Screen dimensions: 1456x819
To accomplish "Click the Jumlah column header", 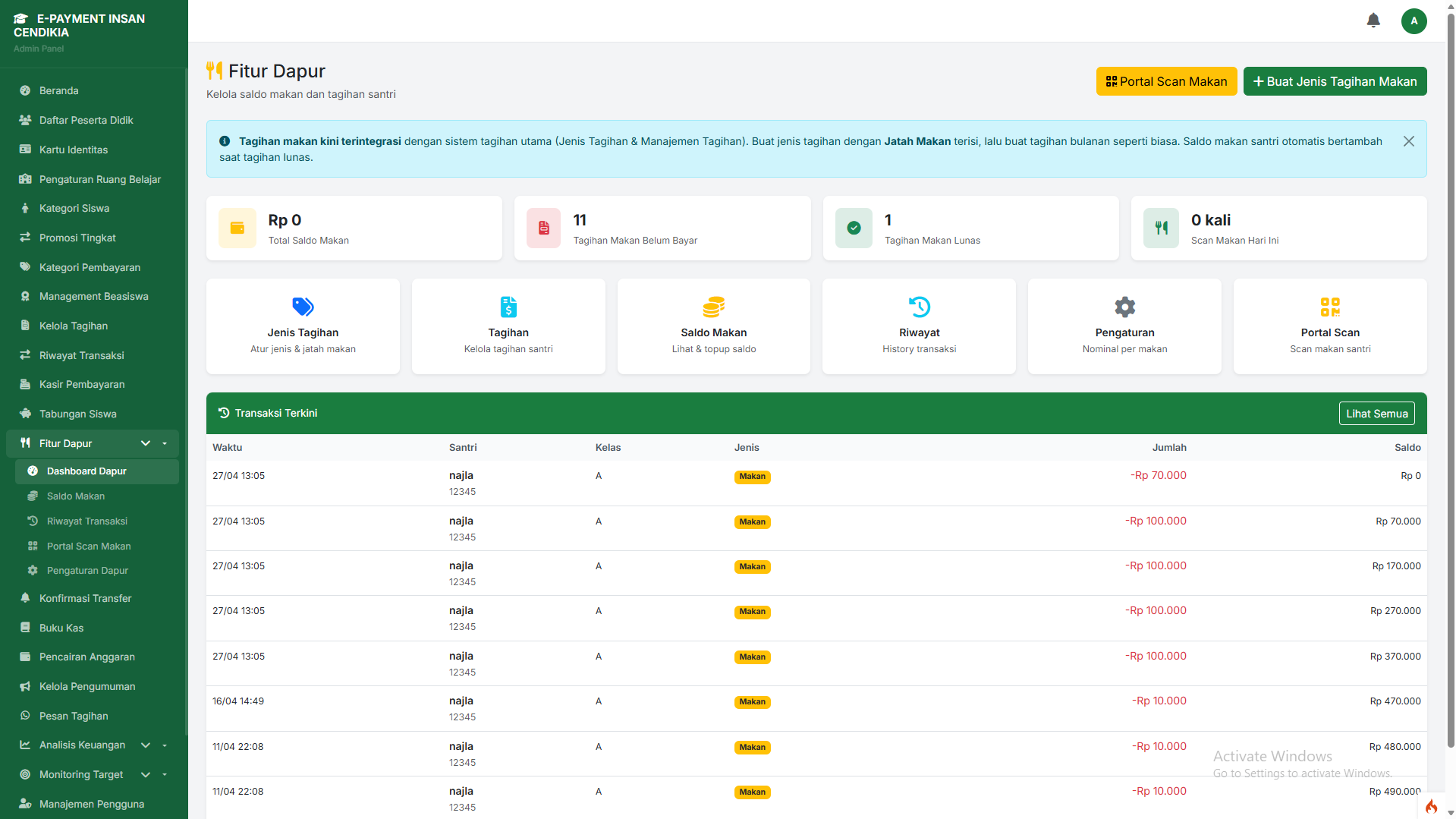I will (1169, 448).
